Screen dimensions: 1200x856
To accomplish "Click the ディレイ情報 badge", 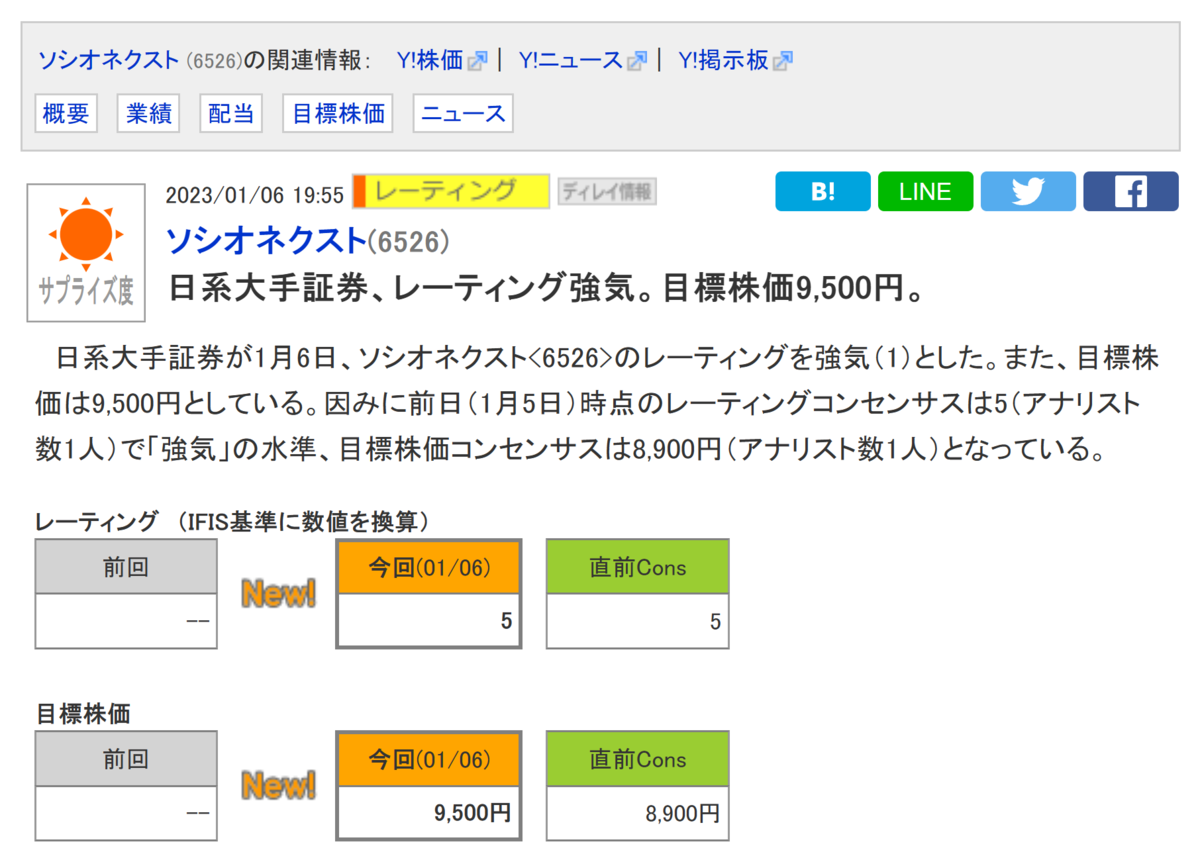I will tap(607, 191).
